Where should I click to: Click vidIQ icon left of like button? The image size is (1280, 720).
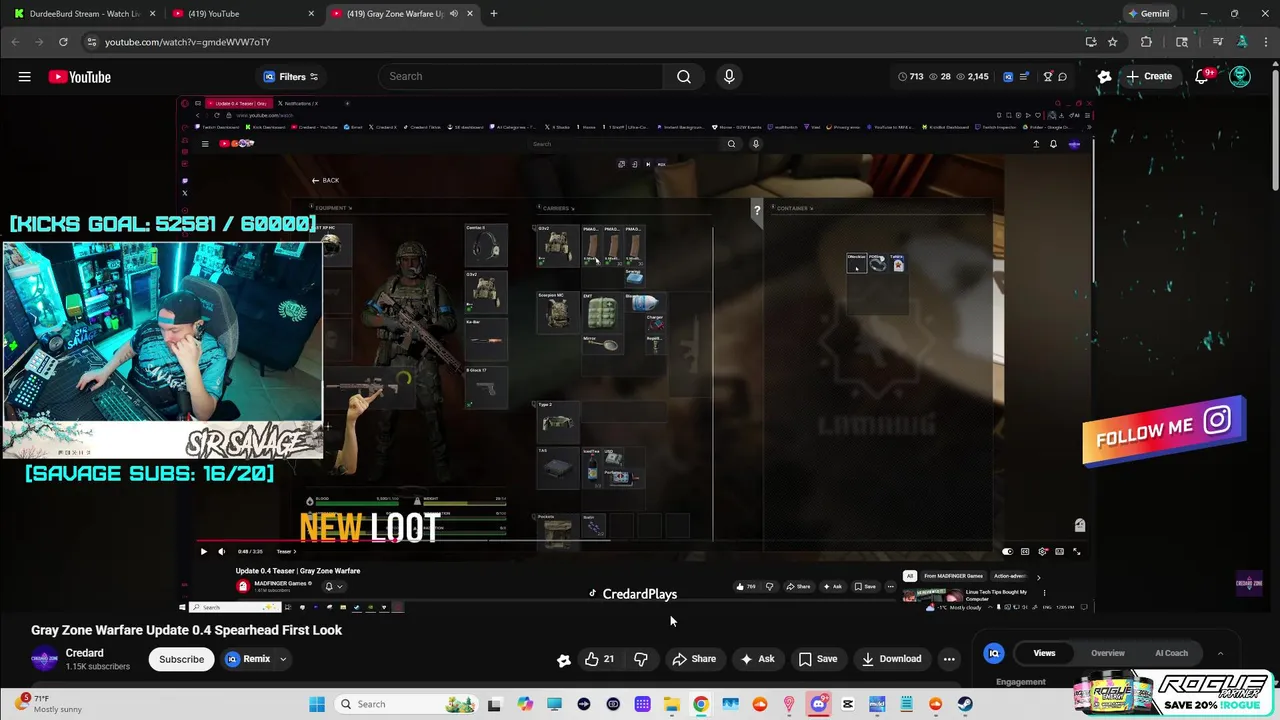click(x=564, y=659)
